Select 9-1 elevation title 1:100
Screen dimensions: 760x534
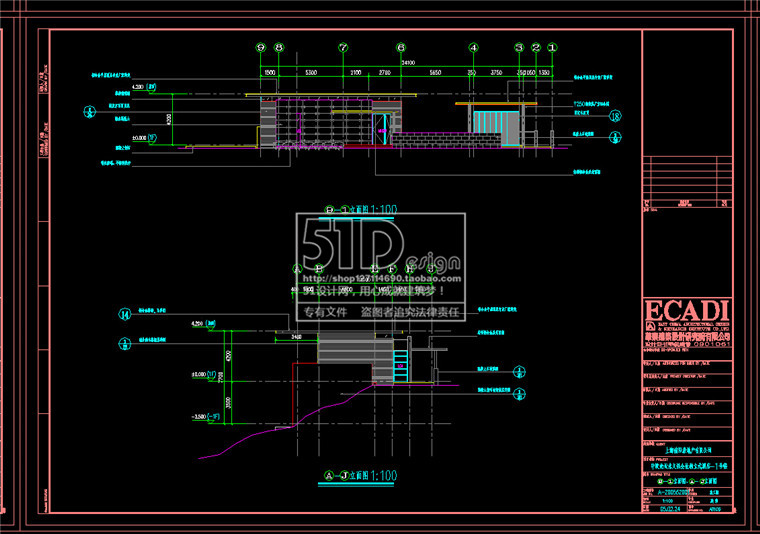(x=361, y=210)
